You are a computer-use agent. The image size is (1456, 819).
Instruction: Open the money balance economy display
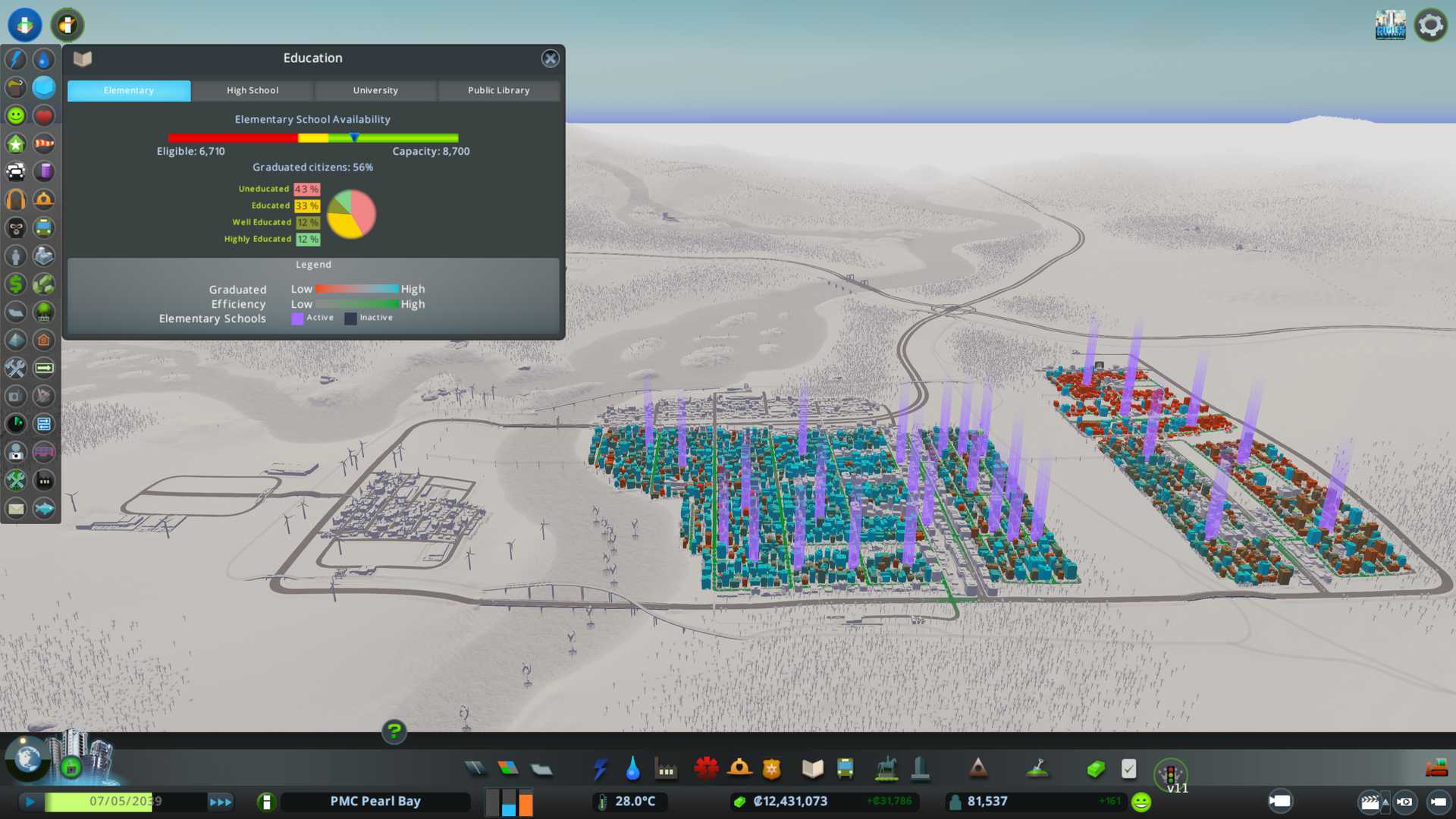tap(789, 802)
